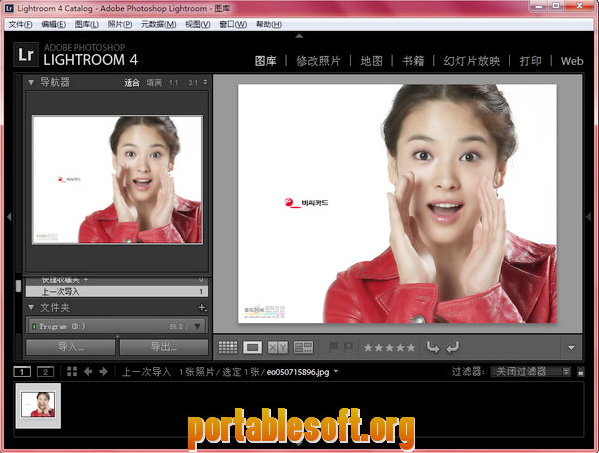Open toolbar content dropdown arrow
This screenshot has height=453, width=599.
point(571,348)
